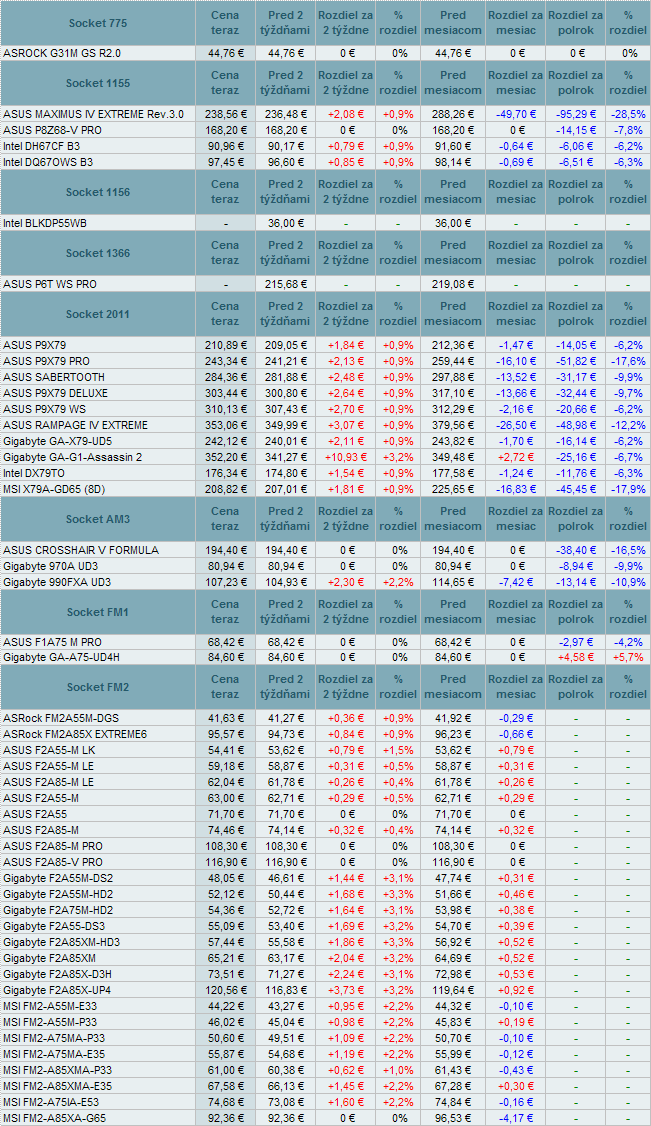Select the ASUS F1A75 M PRO name
Screen dimensions: 651x1126
52,642
